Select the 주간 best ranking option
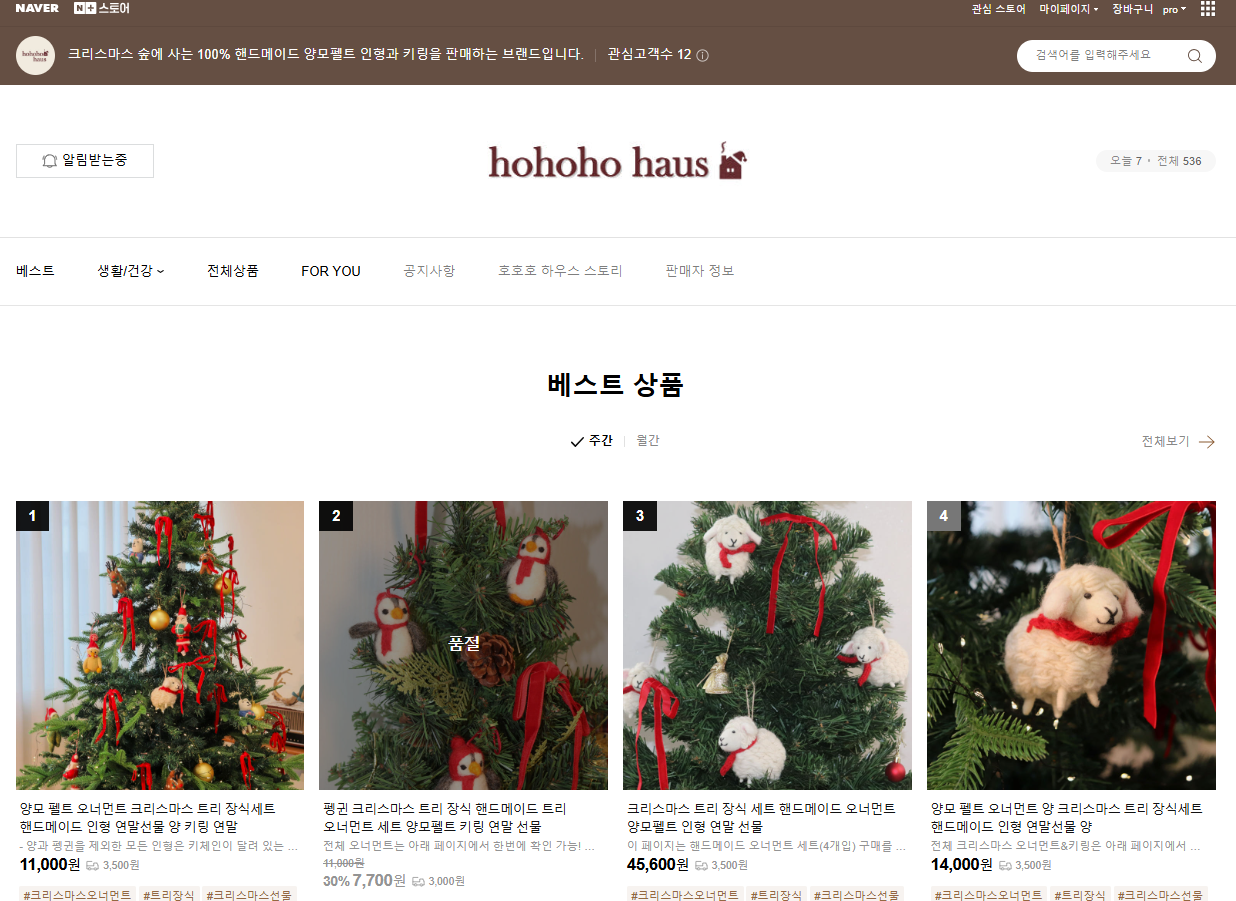 [591, 441]
